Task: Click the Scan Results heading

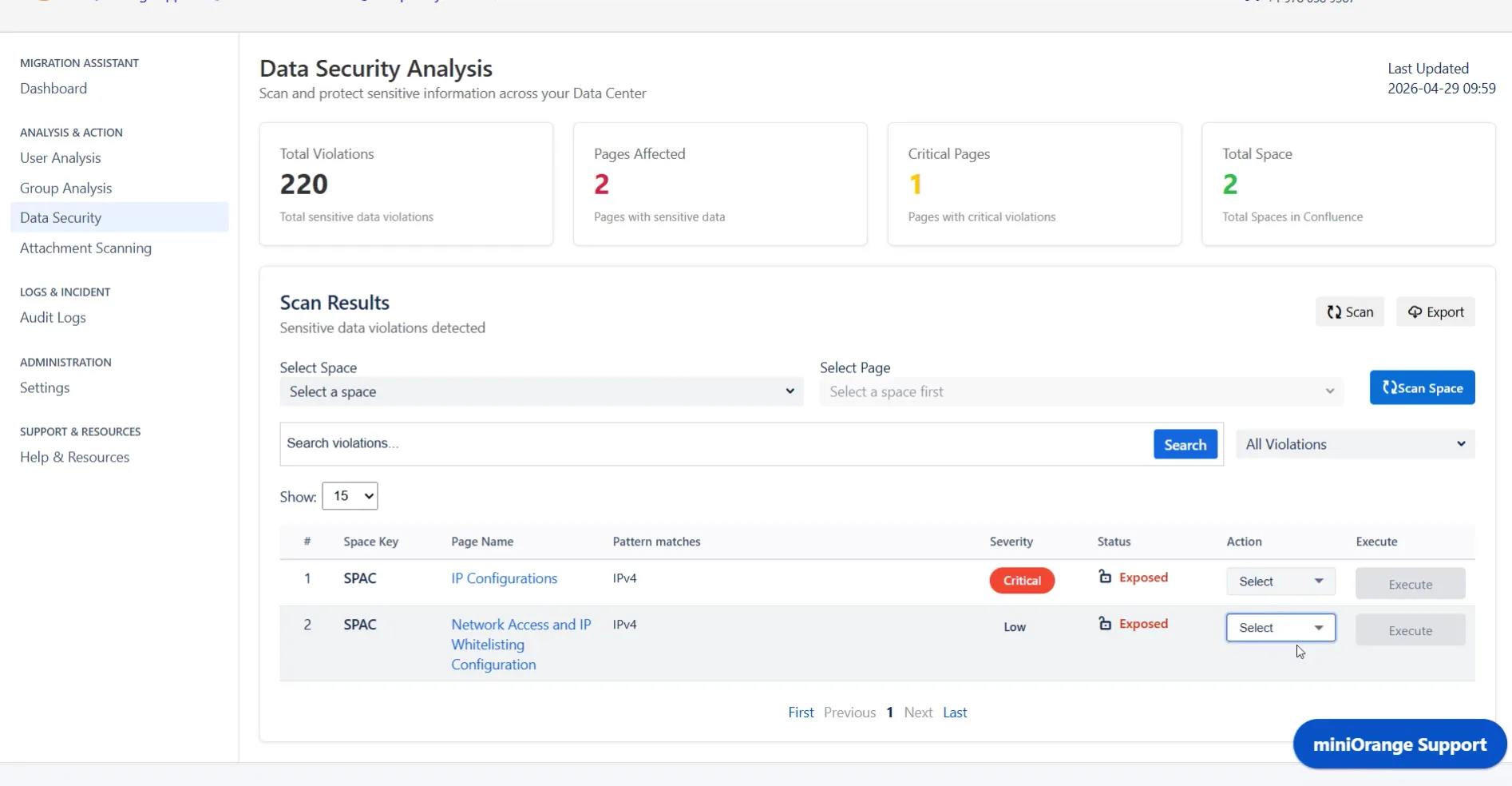Action: point(334,303)
